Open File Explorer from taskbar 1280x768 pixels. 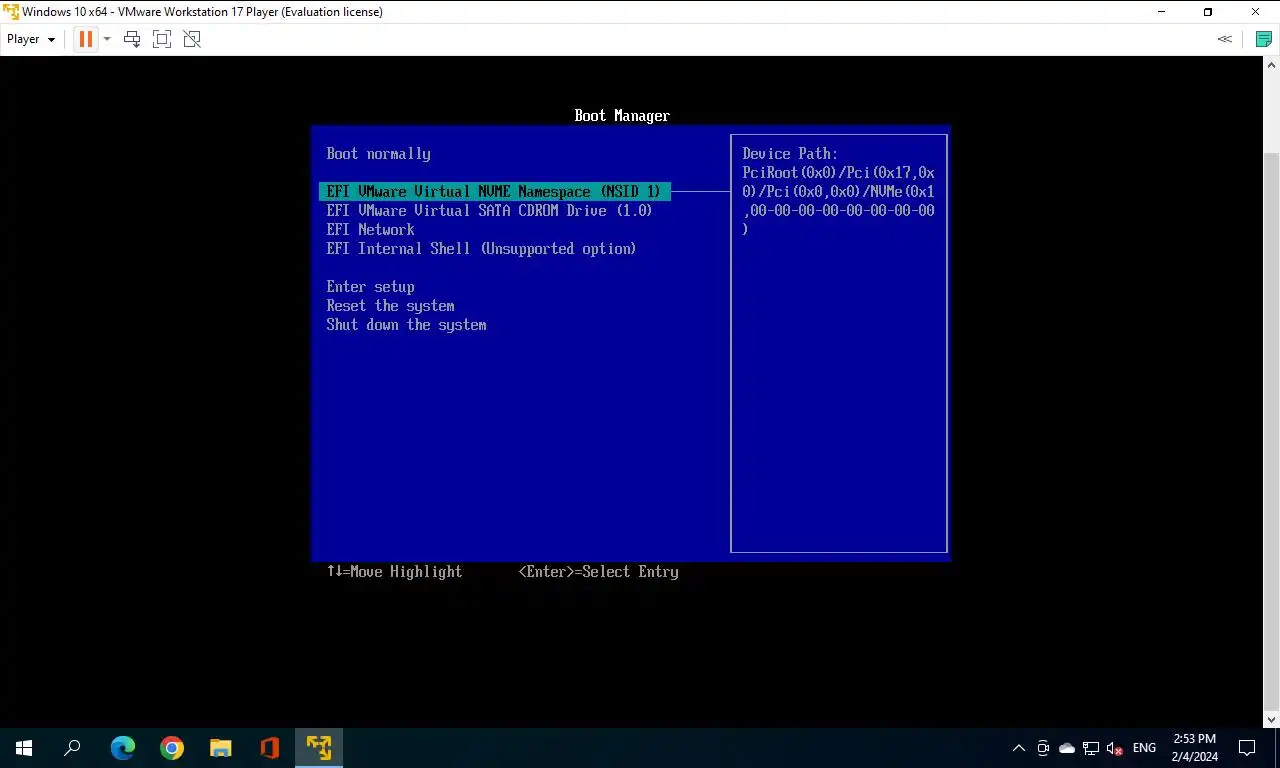221,748
